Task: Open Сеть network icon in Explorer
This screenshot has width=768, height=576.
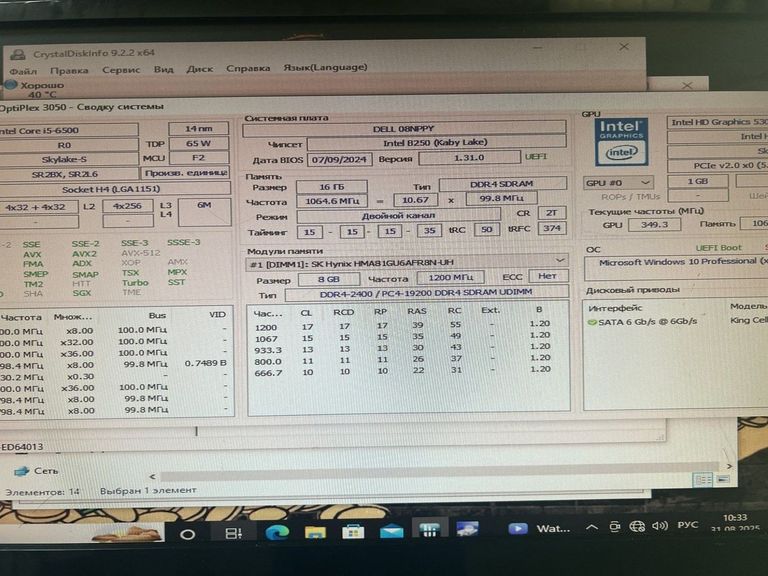Action: pos(22,471)
